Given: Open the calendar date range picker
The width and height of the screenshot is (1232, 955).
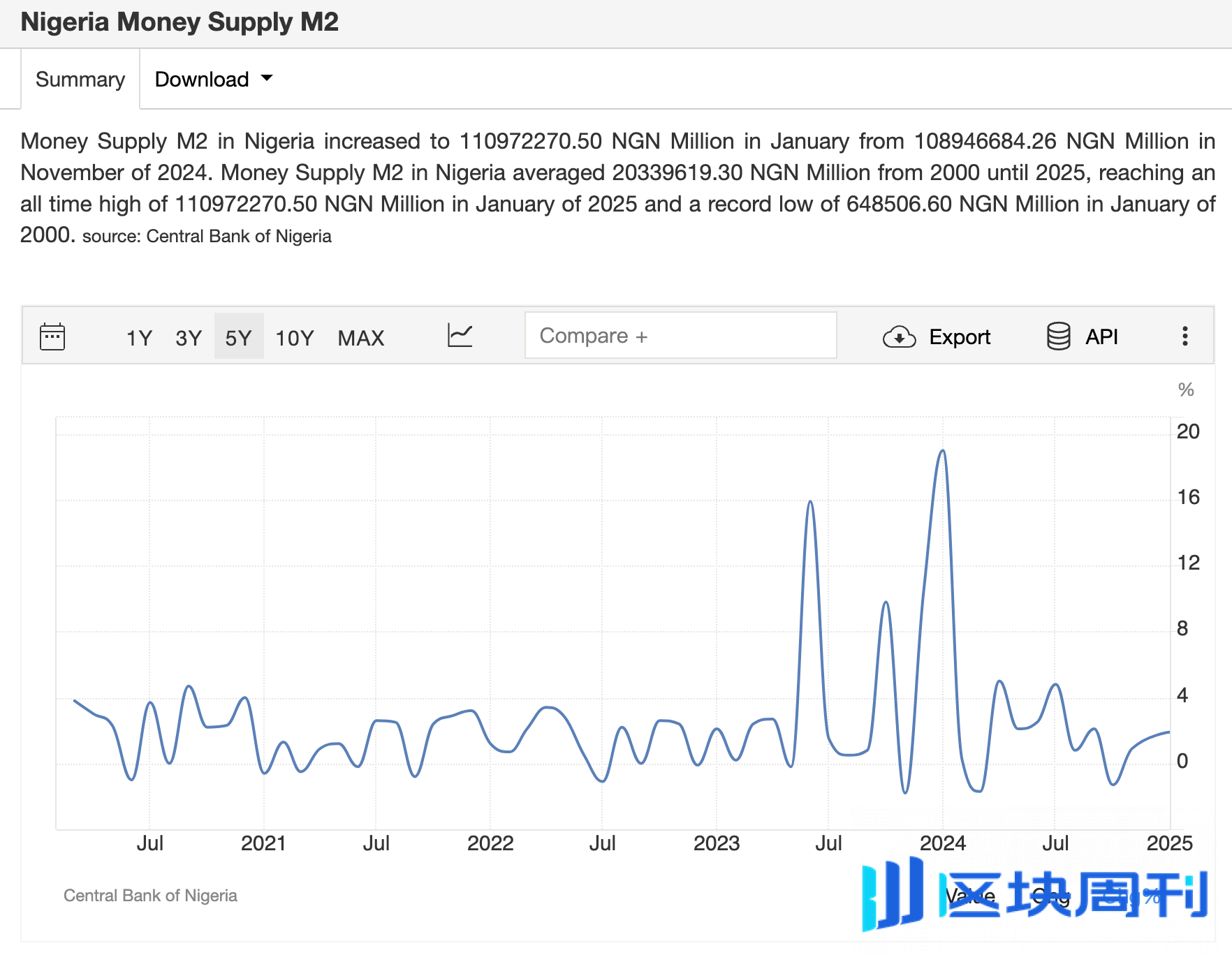Looking at the screenshot, I should (x=52, y=336).
